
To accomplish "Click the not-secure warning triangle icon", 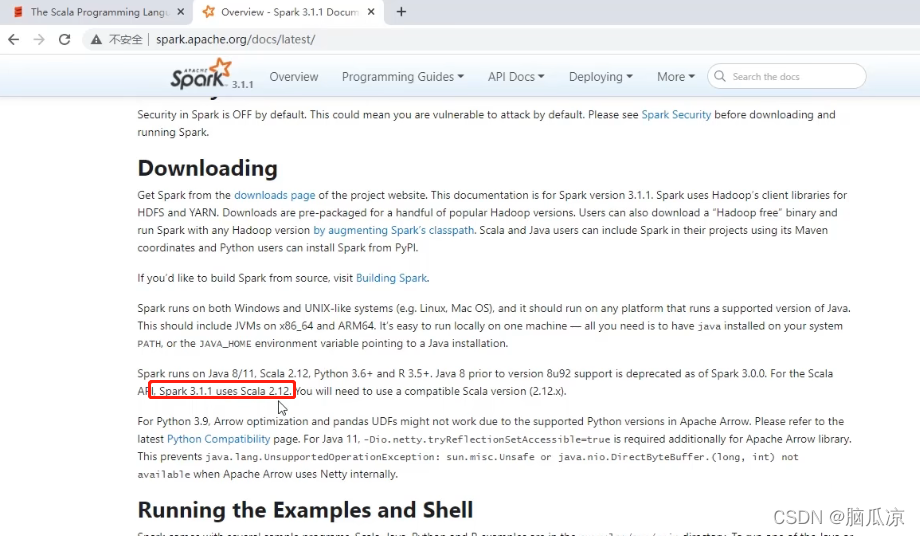I will 96,39.
